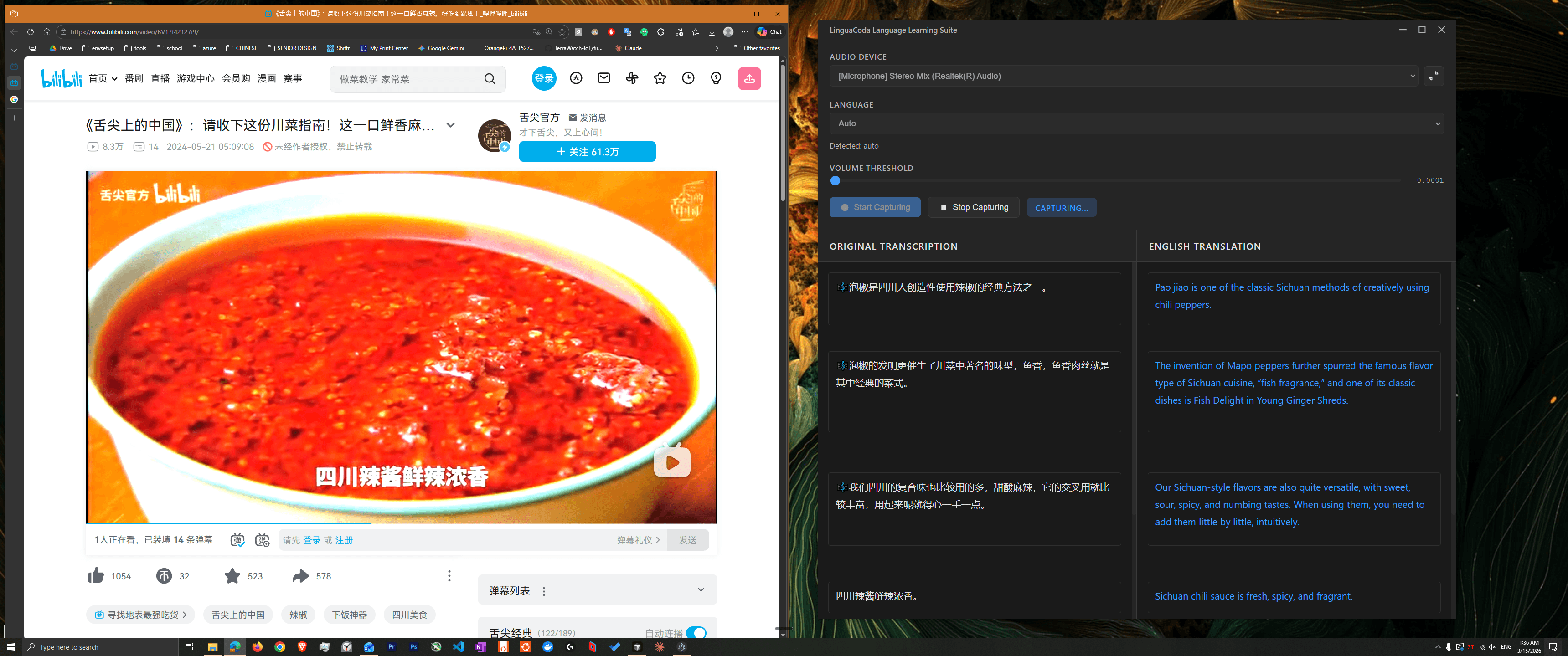Collapse the 弹幕列表 panel chevron
Viewport: 1568px width, 656px height.
tap(700, 589)
